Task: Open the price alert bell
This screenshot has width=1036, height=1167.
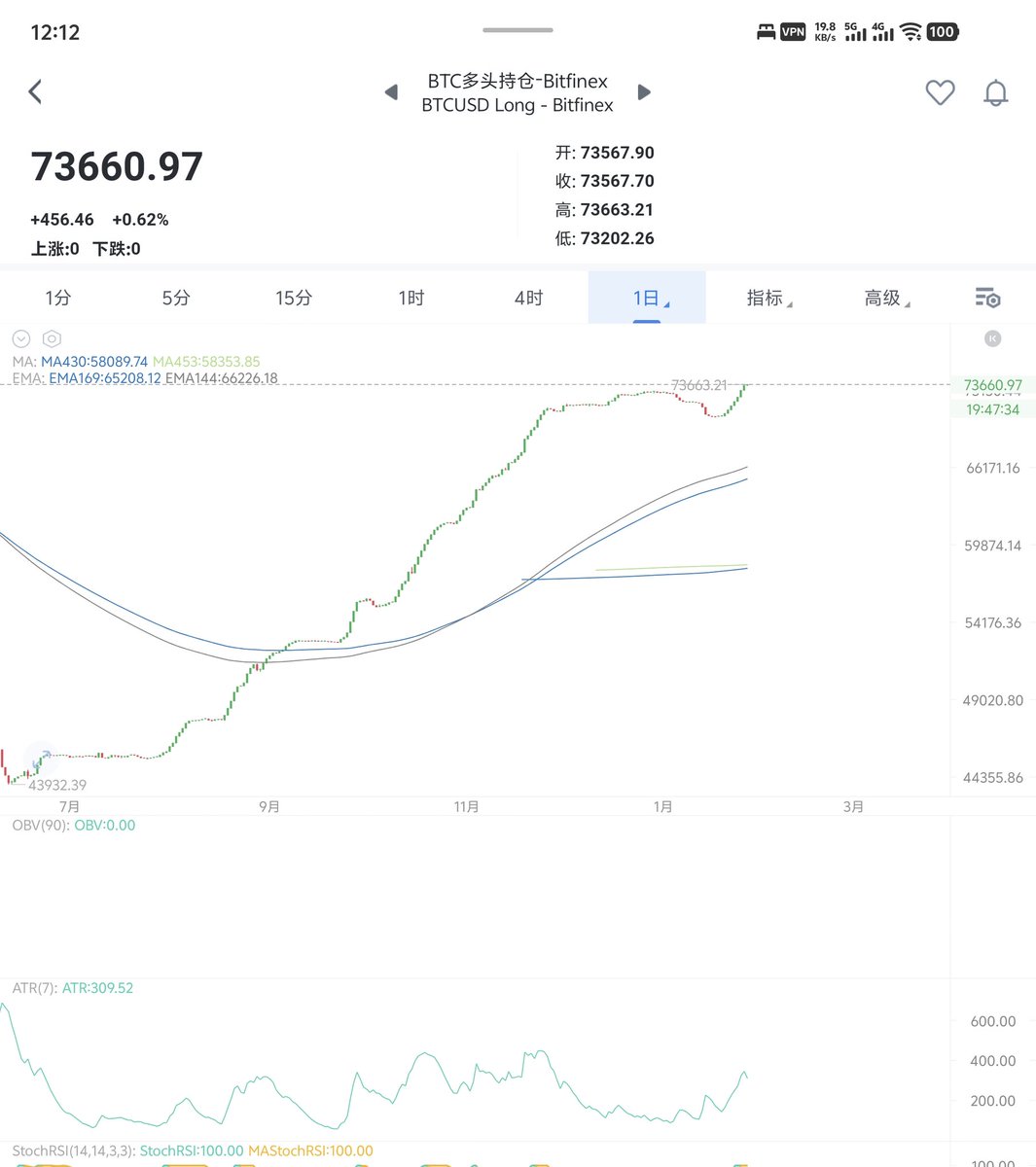Action: pyautogui.click(x=995, y=92)
